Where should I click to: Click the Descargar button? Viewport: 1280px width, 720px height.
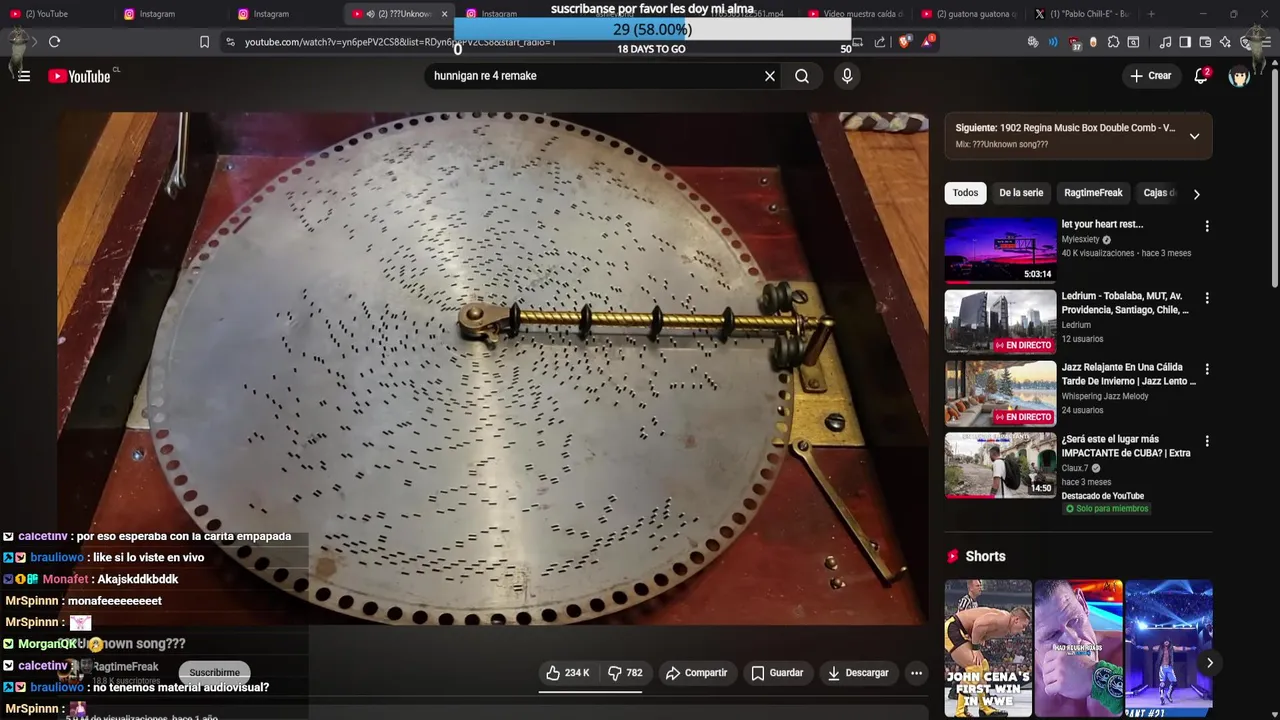(857, 673)
